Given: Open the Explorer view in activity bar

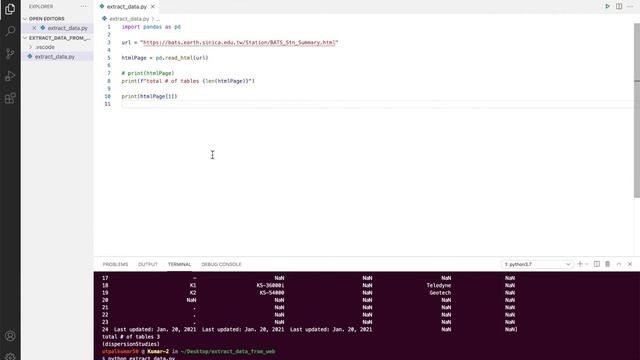Looking at the screenshot, I should (x=10, y=9).
